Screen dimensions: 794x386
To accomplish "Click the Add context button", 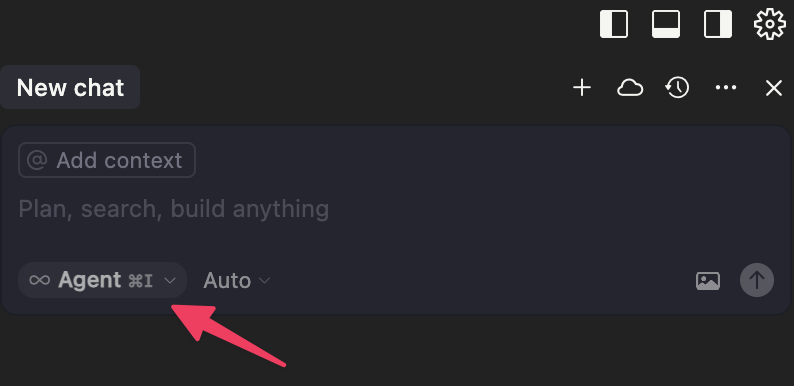I will pyautogui.click(x=107, y=160).
